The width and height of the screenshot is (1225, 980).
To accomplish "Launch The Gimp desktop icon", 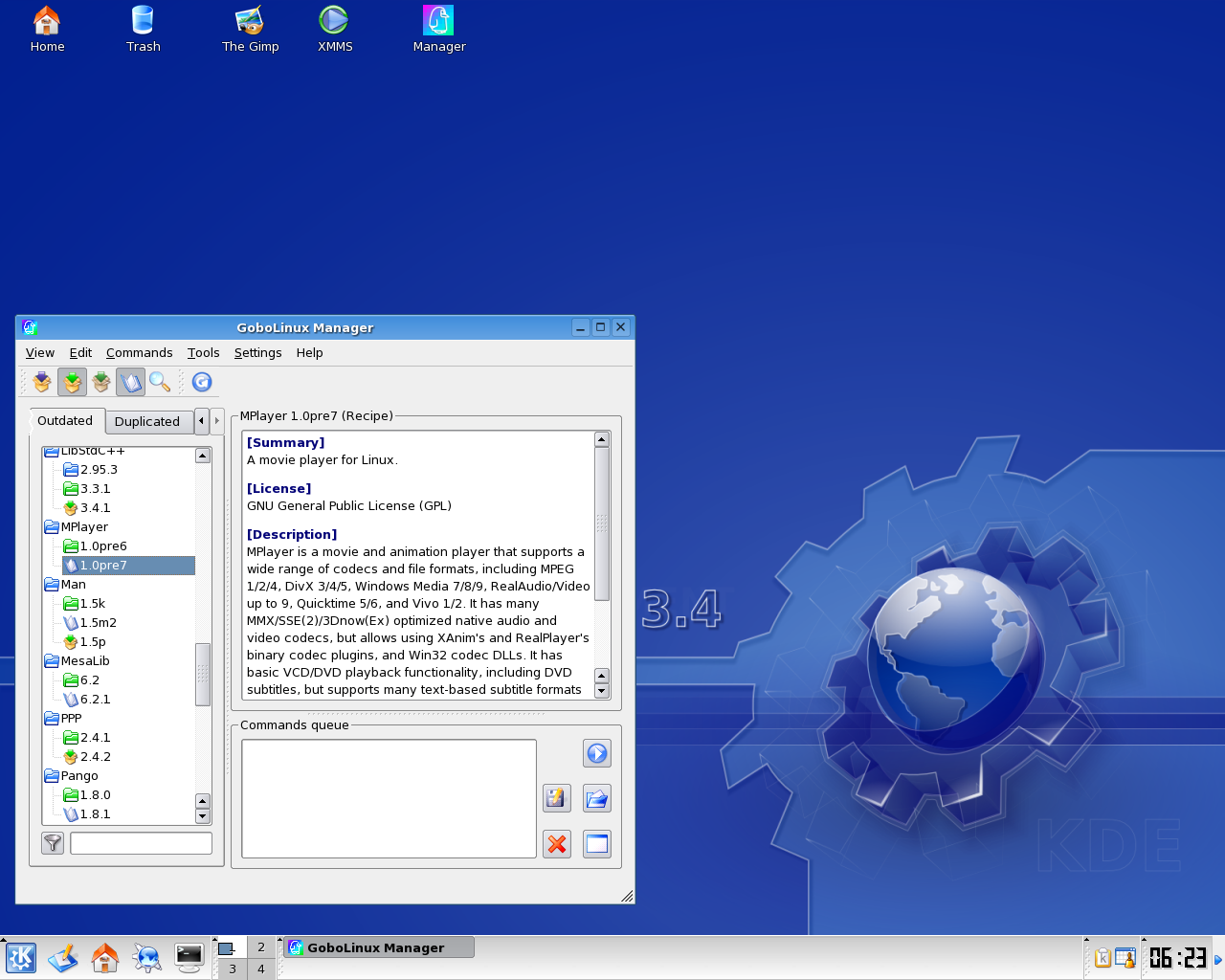I will pos(250,29).
